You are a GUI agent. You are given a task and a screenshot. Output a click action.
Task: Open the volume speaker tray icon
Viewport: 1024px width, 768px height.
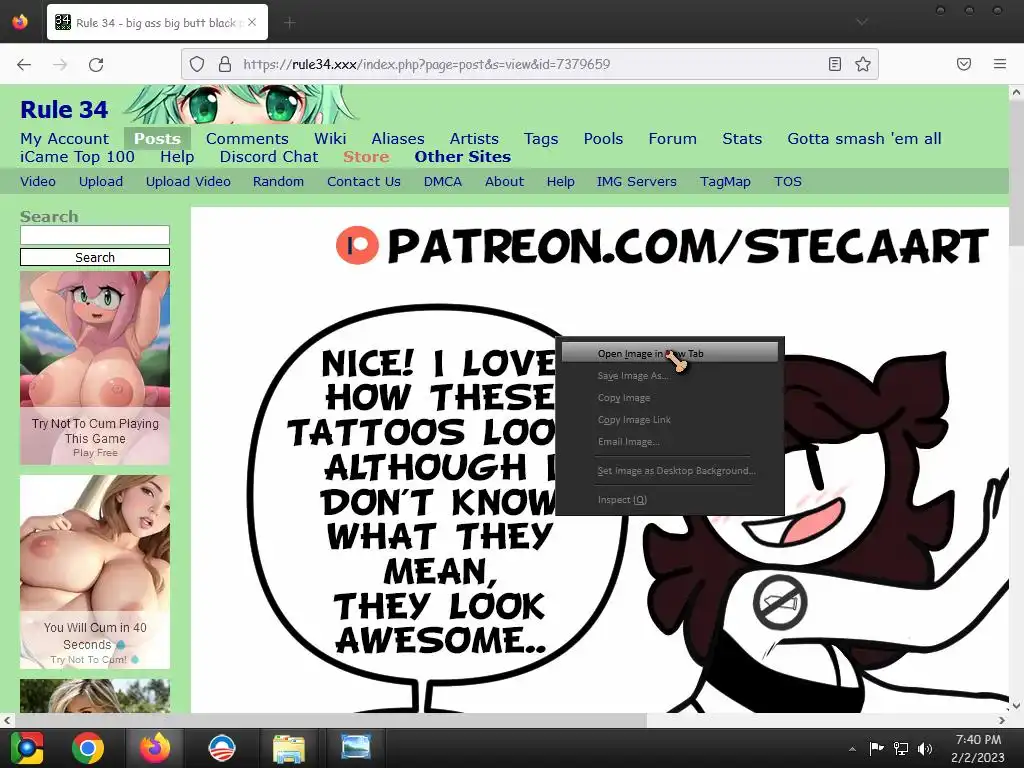925,748
